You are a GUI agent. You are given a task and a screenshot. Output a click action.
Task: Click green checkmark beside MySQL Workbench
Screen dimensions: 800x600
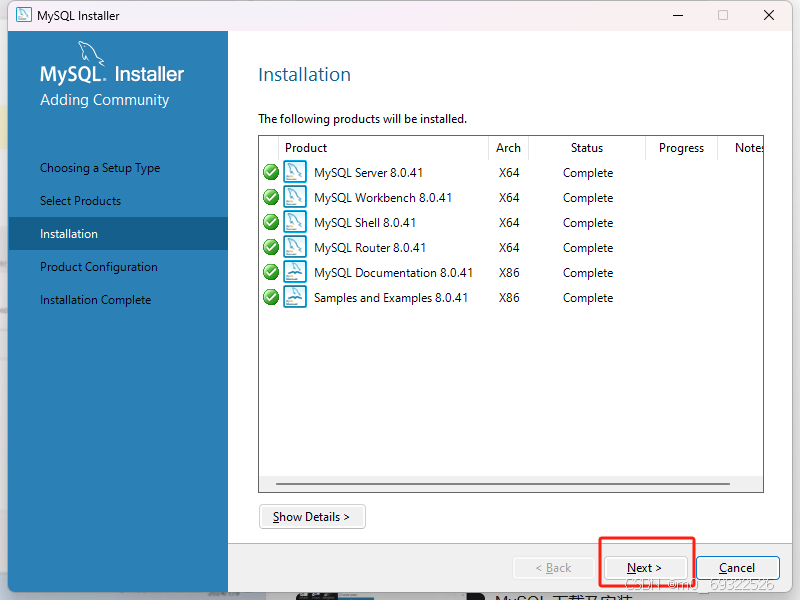271,197
